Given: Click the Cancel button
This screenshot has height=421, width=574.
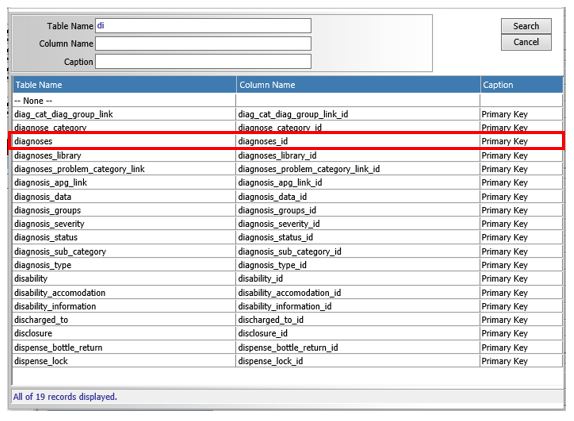Looking at the screenshot, I should click(526, 42).
